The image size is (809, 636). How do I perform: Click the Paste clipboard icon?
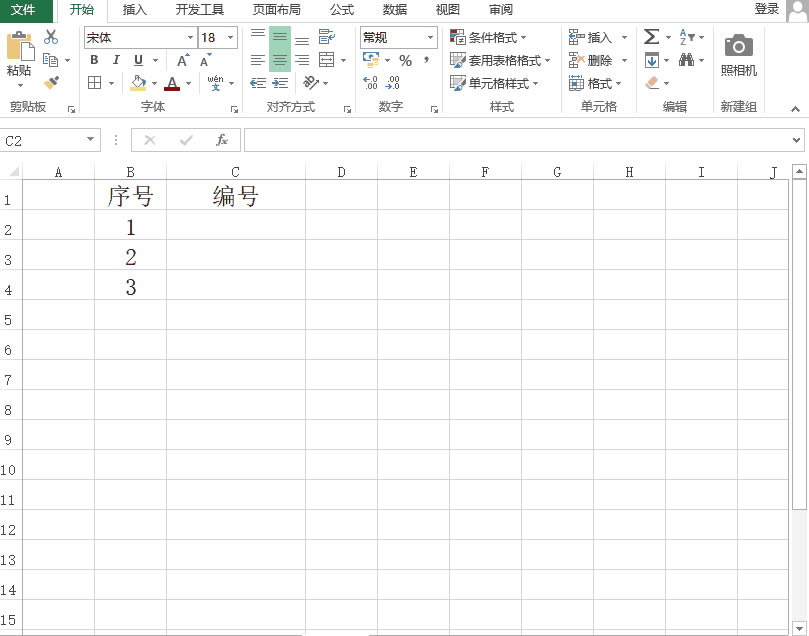[x=20, y=46]
